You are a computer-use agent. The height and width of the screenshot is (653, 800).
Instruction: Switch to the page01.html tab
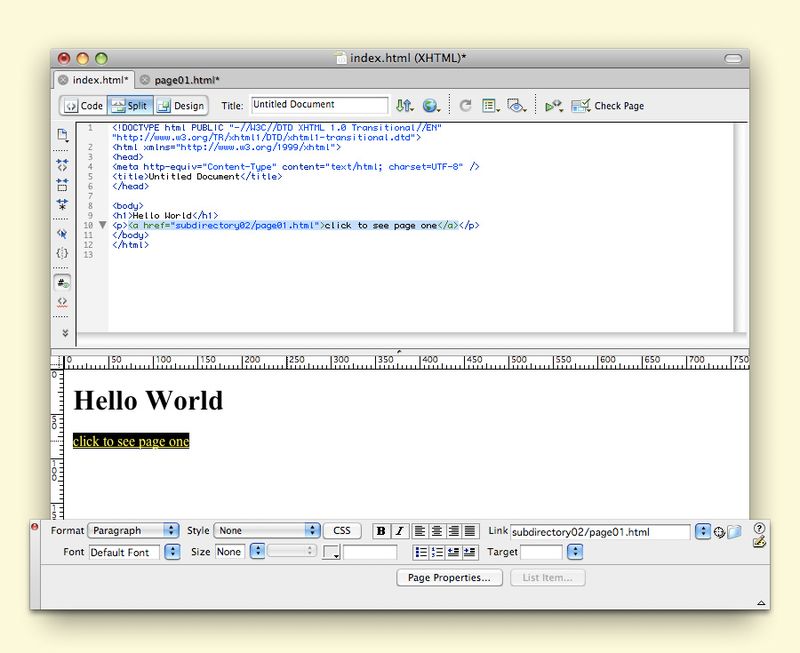point(186,80)
